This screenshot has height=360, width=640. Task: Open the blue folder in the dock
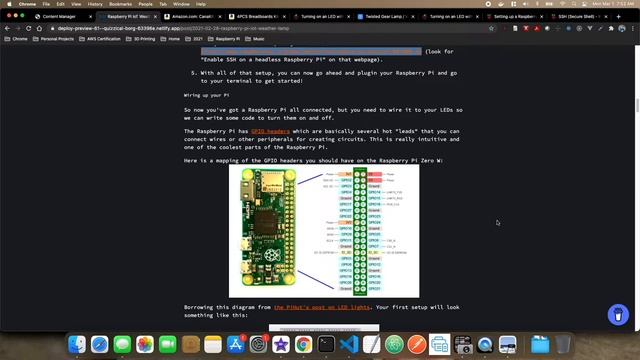click(540, 344)
